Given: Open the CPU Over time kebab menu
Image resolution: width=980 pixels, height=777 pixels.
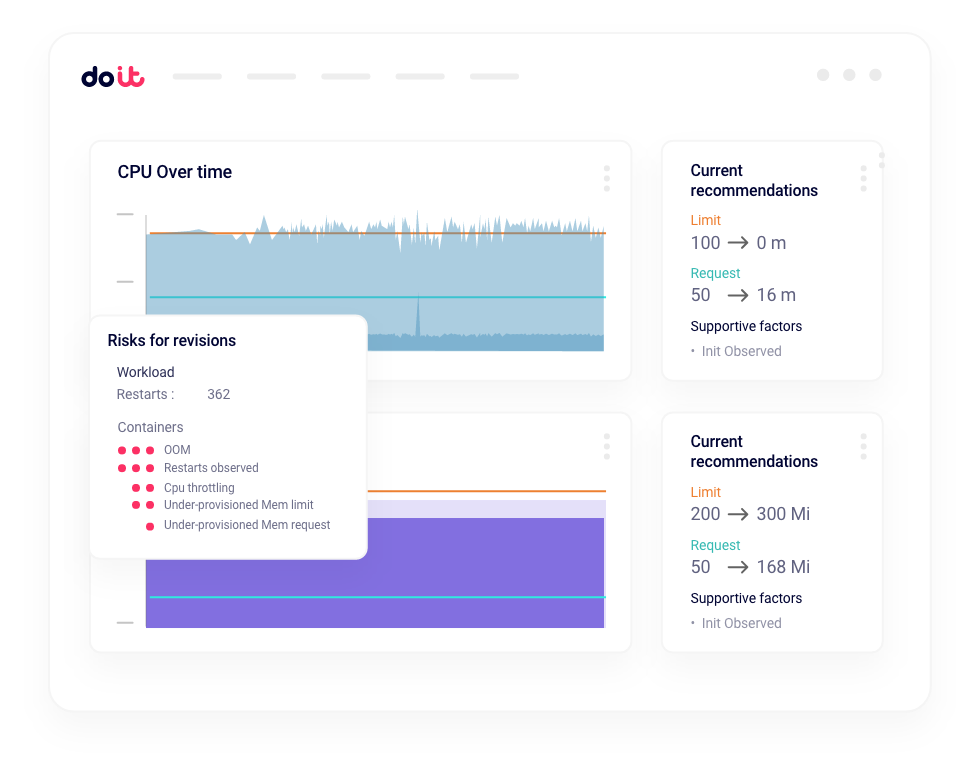Looking at the screenshot, I should [x=606, y=178].
